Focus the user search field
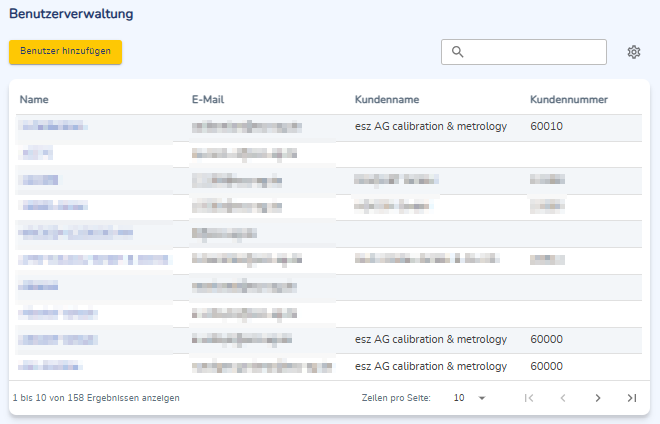This screenshot has height=424, width=660. [x=524, y=52]
